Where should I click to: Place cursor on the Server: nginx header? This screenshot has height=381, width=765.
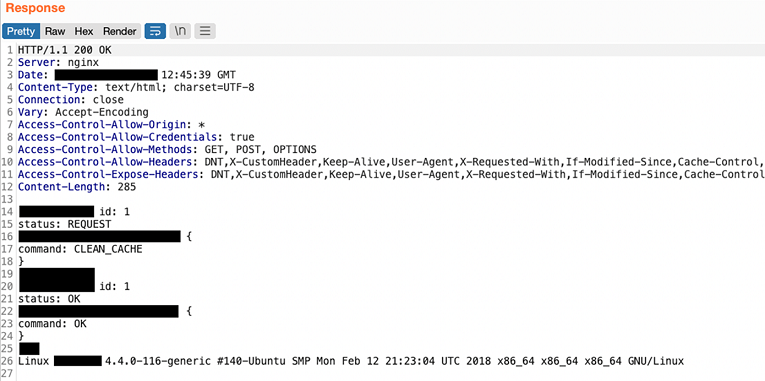click(x=59, y=62)
